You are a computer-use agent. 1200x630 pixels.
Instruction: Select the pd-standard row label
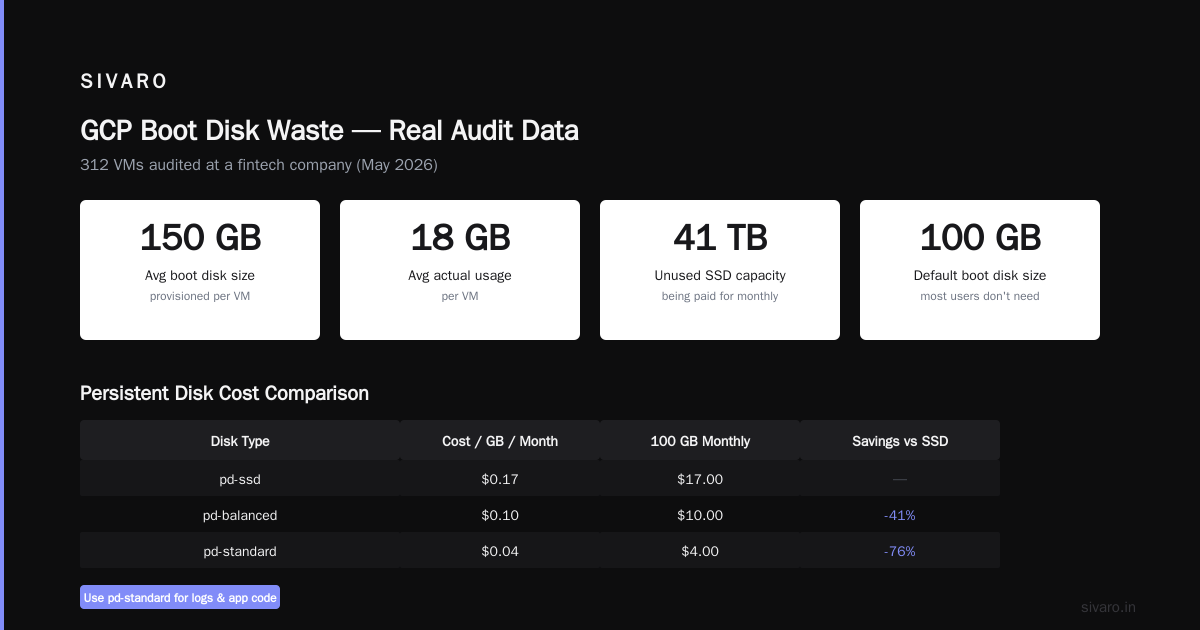(x=240, y=551)
